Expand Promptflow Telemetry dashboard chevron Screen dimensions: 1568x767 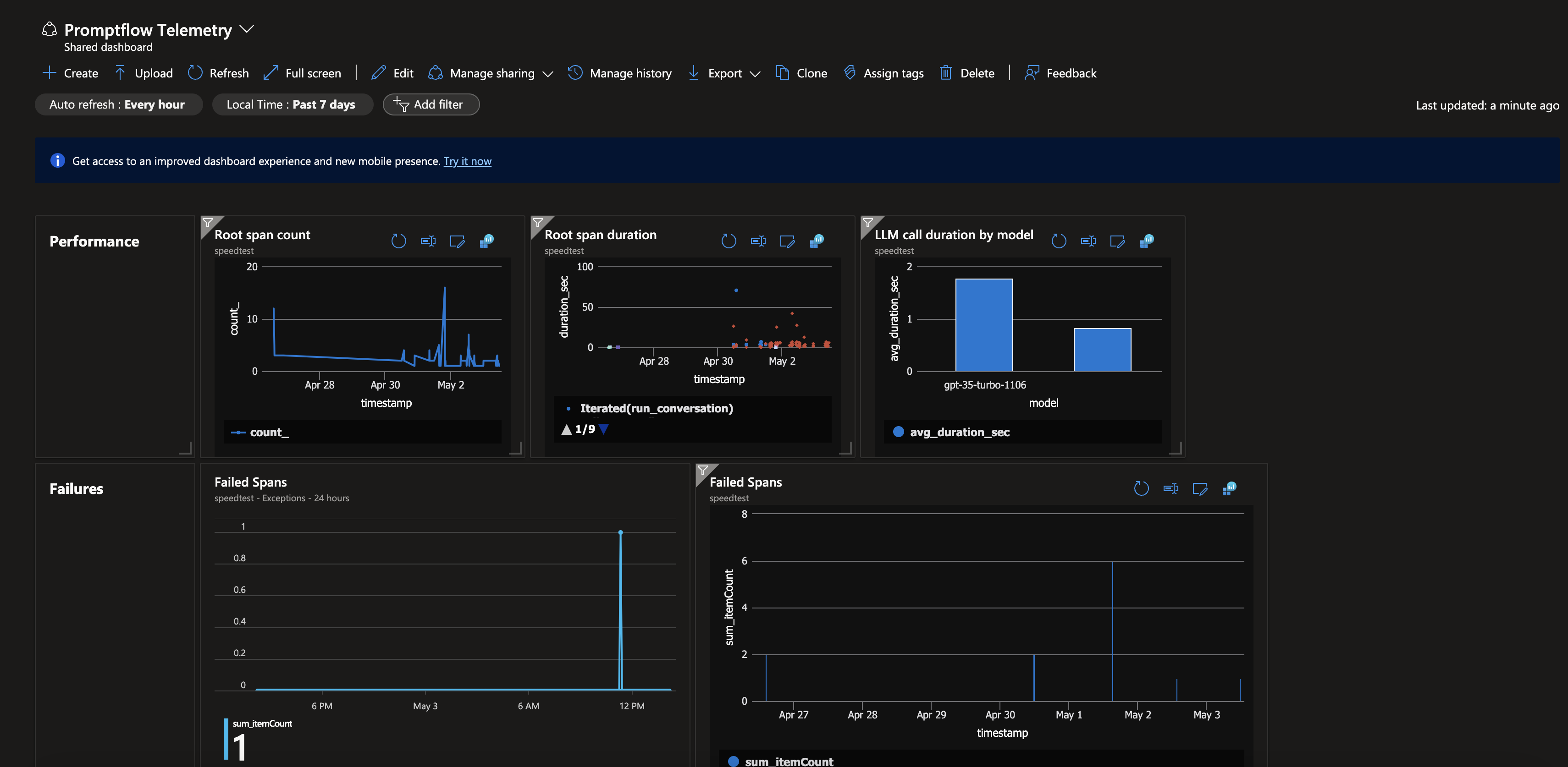point(247,29)
